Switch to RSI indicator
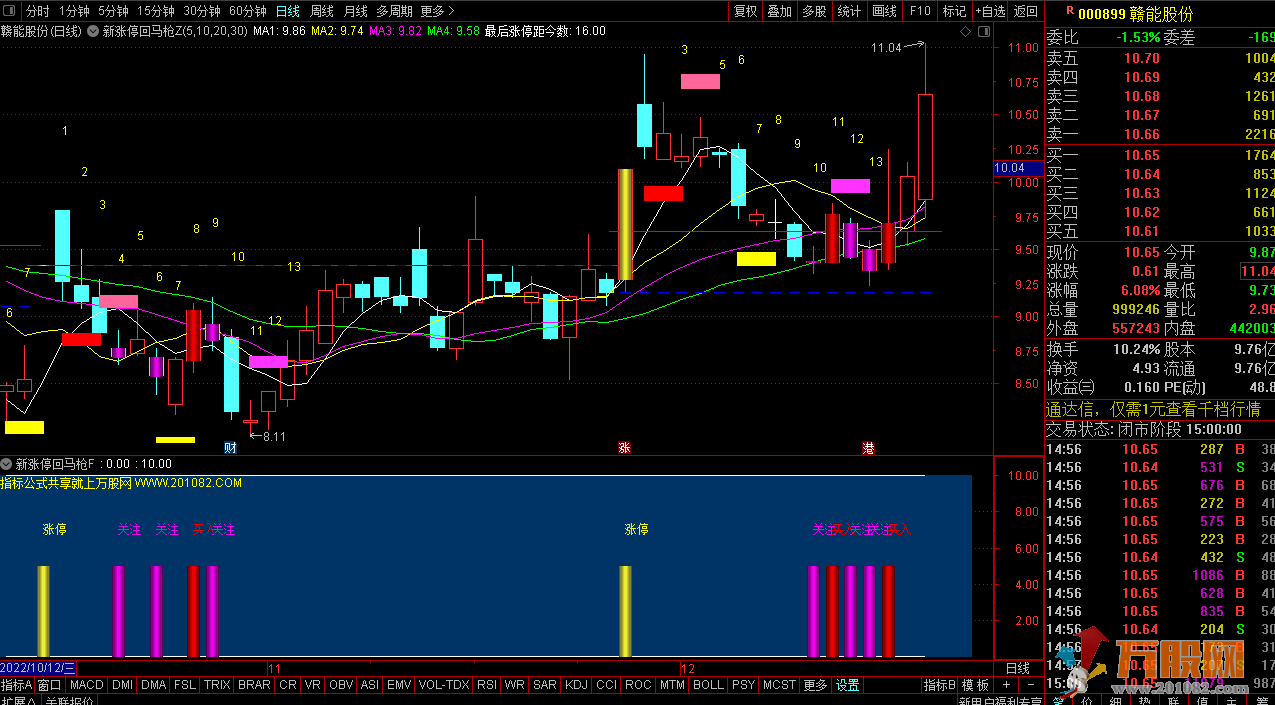1275x705 pixels. pyautogui.click(x=487, y=685)
